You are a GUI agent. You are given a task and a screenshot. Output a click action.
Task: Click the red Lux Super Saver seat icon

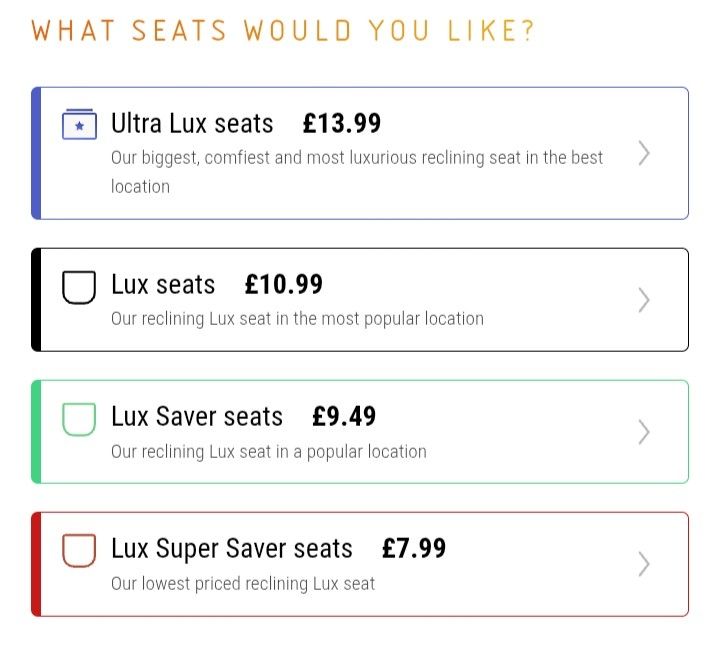click(x=79, y=550)
